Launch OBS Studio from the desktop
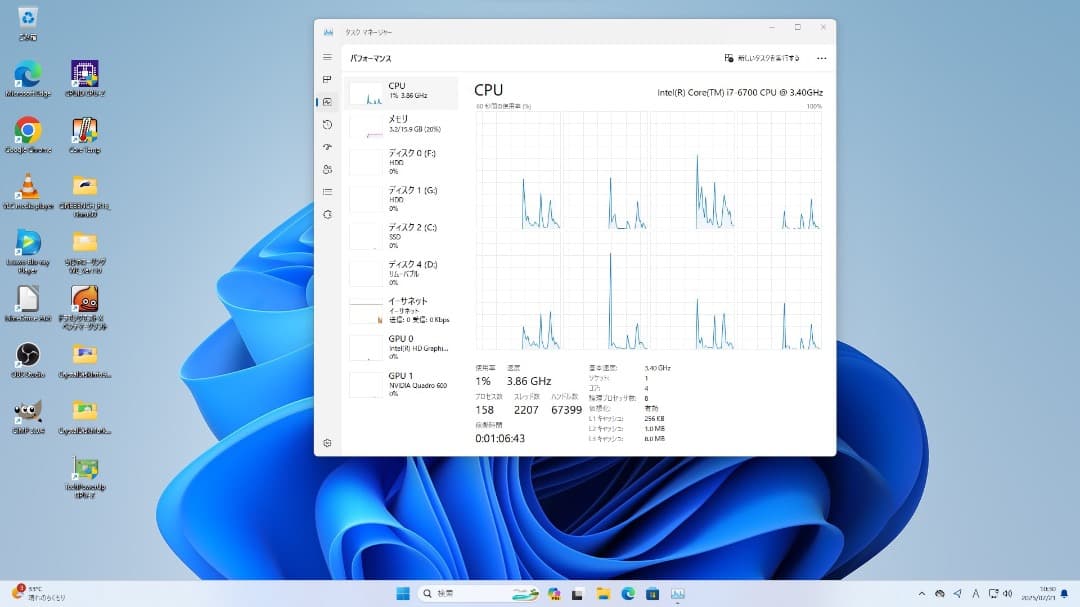Image resolution: width=1080 pixels, height=607 pixels. (x=27, y=355)
